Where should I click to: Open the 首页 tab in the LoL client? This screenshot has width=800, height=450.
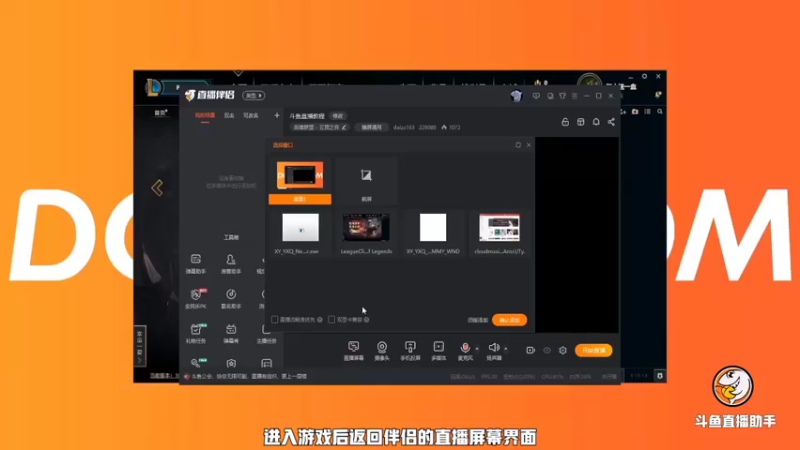pos(161,113)
